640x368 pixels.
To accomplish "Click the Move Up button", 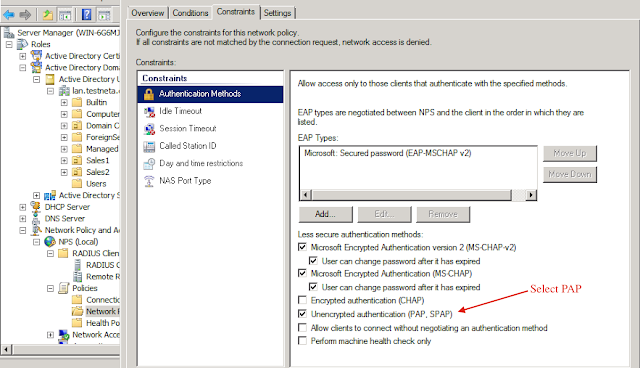I will tap(570, 153).
